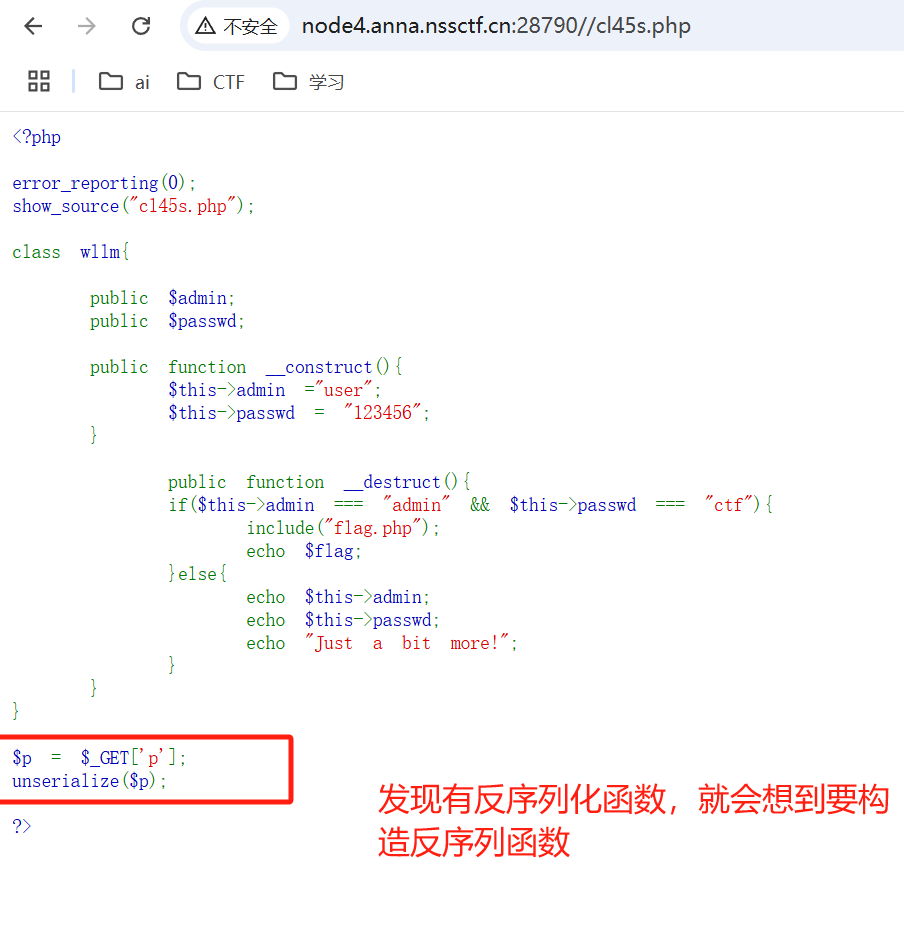
Task: Click the include("flag.php") line
Action: click(343, 528)
